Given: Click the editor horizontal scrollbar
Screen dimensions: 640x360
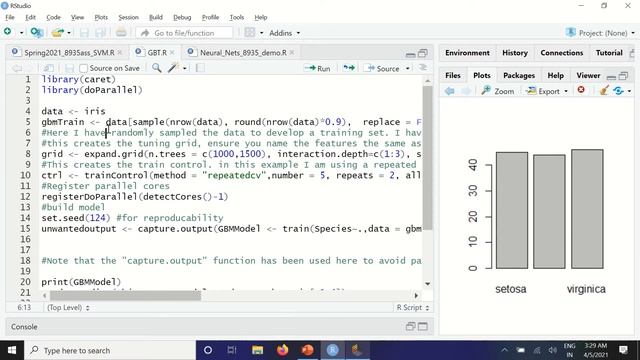Looking at the screenshot, I should pyautogui.click(x=125, y=296).
